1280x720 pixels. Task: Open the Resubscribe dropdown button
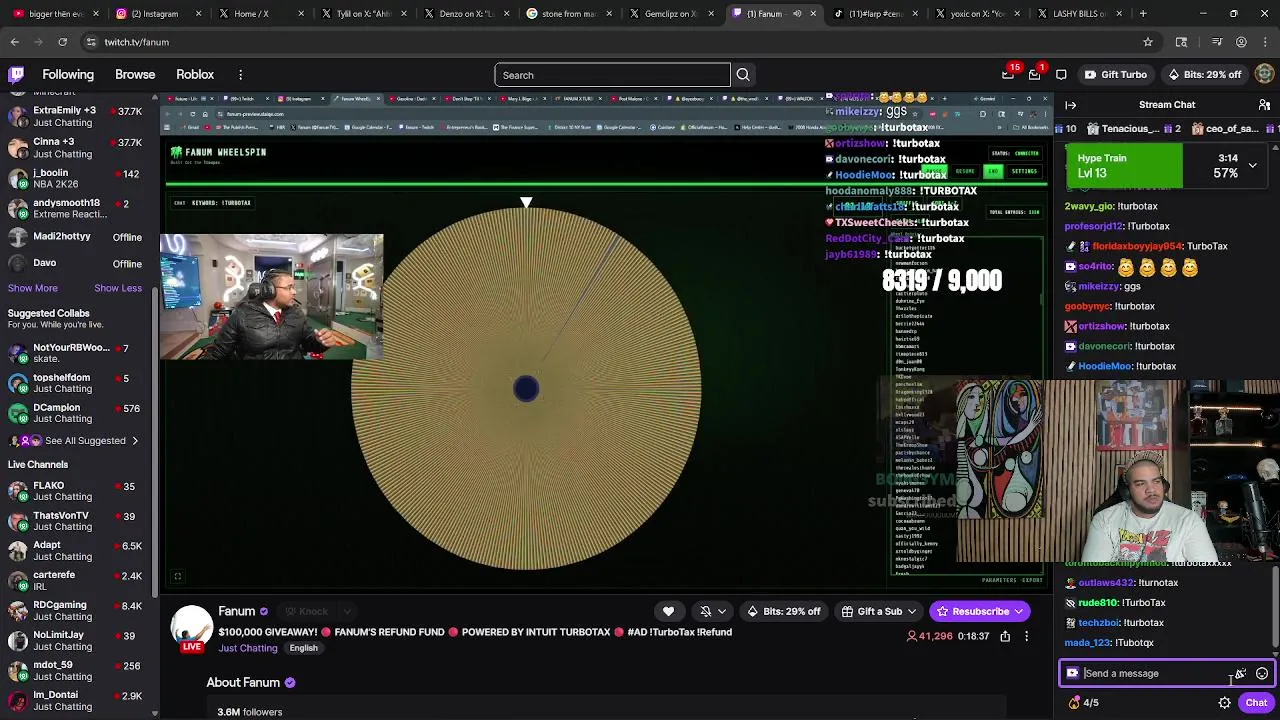979,611
